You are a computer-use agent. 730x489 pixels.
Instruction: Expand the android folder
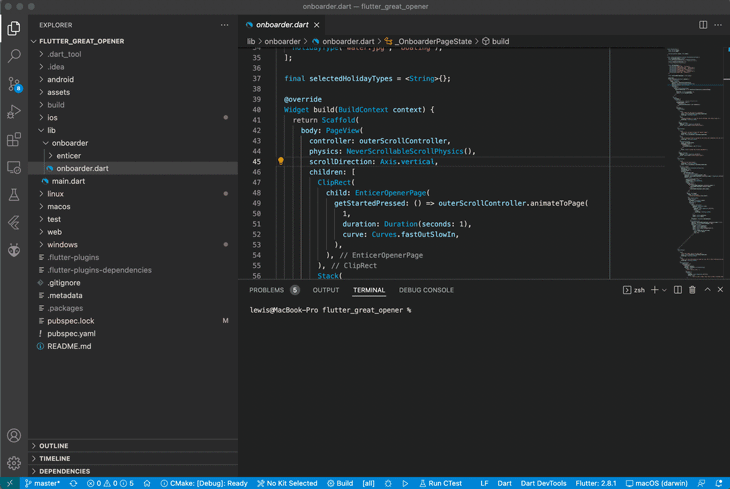pos(60,79)
